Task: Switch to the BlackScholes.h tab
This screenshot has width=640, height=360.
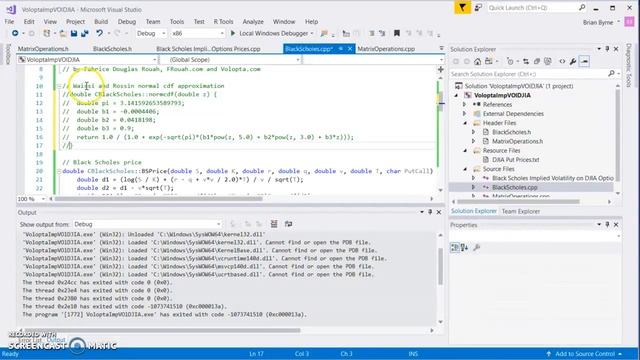Action: 112,49
